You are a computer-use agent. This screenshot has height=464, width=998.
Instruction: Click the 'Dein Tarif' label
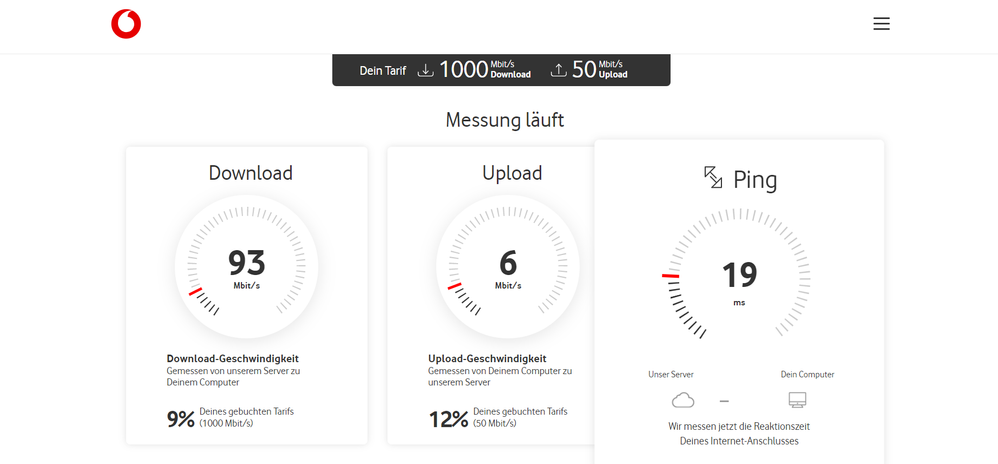pyautogui.click(x=383, y=71)
